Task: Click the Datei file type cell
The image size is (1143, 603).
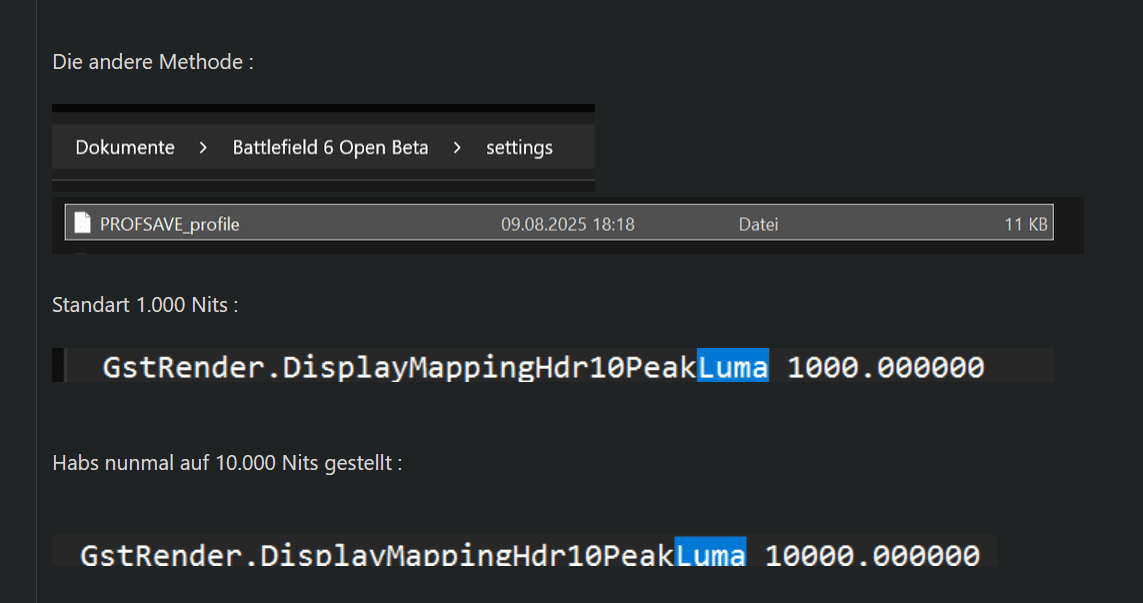Action: tap(758, 224)
